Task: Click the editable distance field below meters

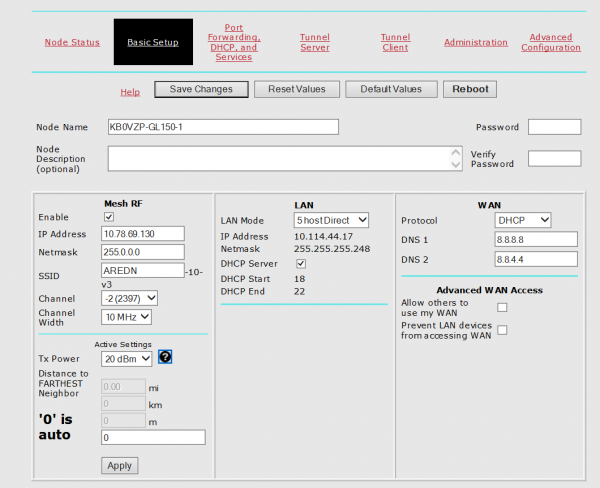Action: click(x=153, y=437)
